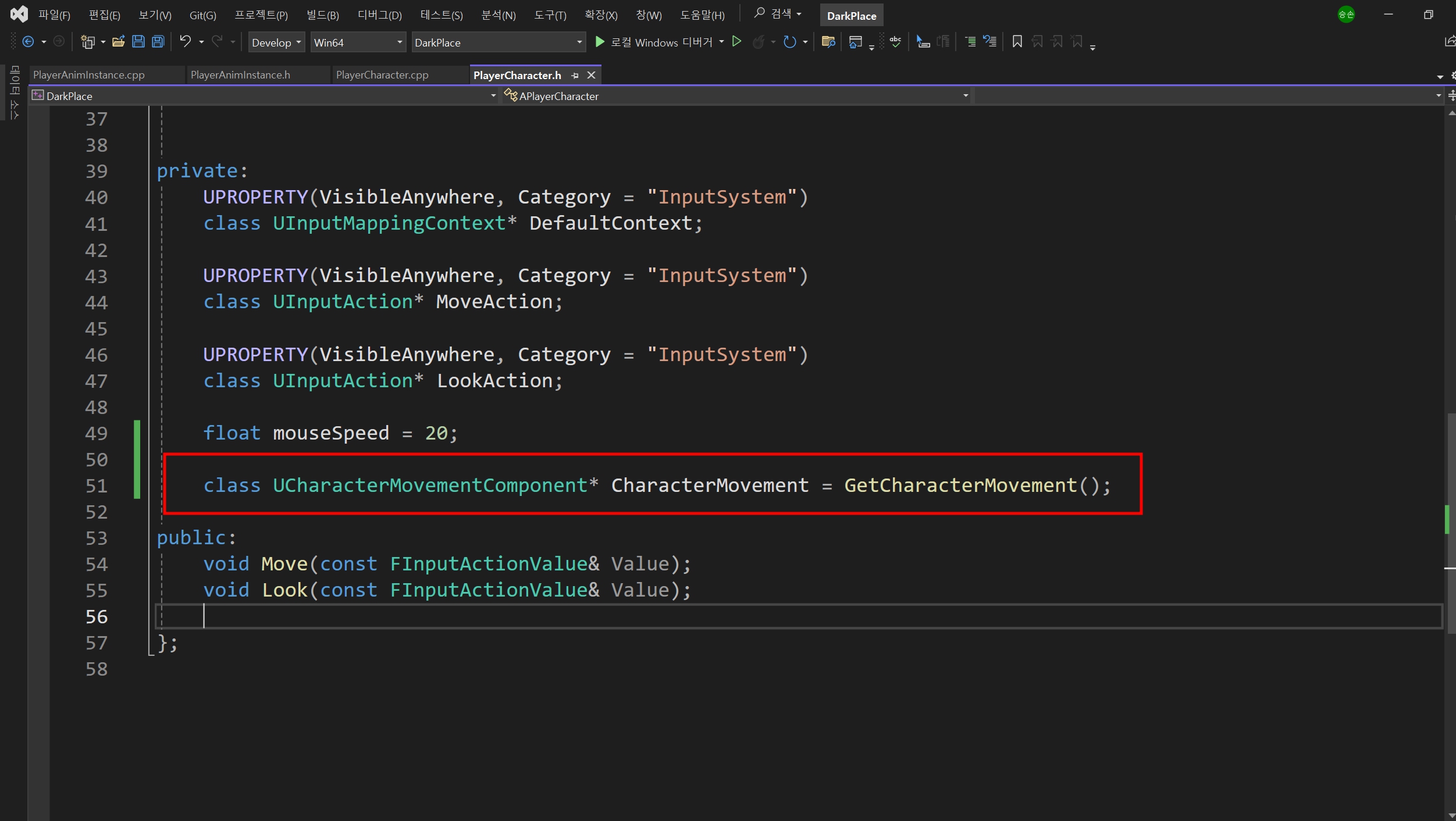1456x821 pixels.
Task: Open the Develop configuration dropdown
Action: (276, 42)
